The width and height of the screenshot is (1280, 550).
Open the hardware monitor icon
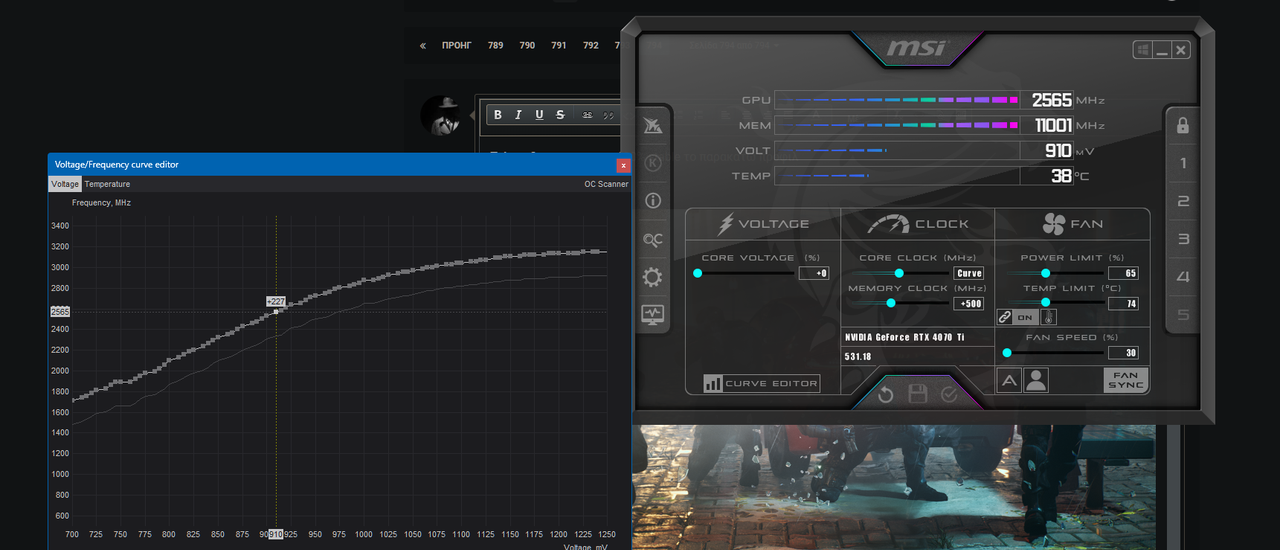[653, 314]
